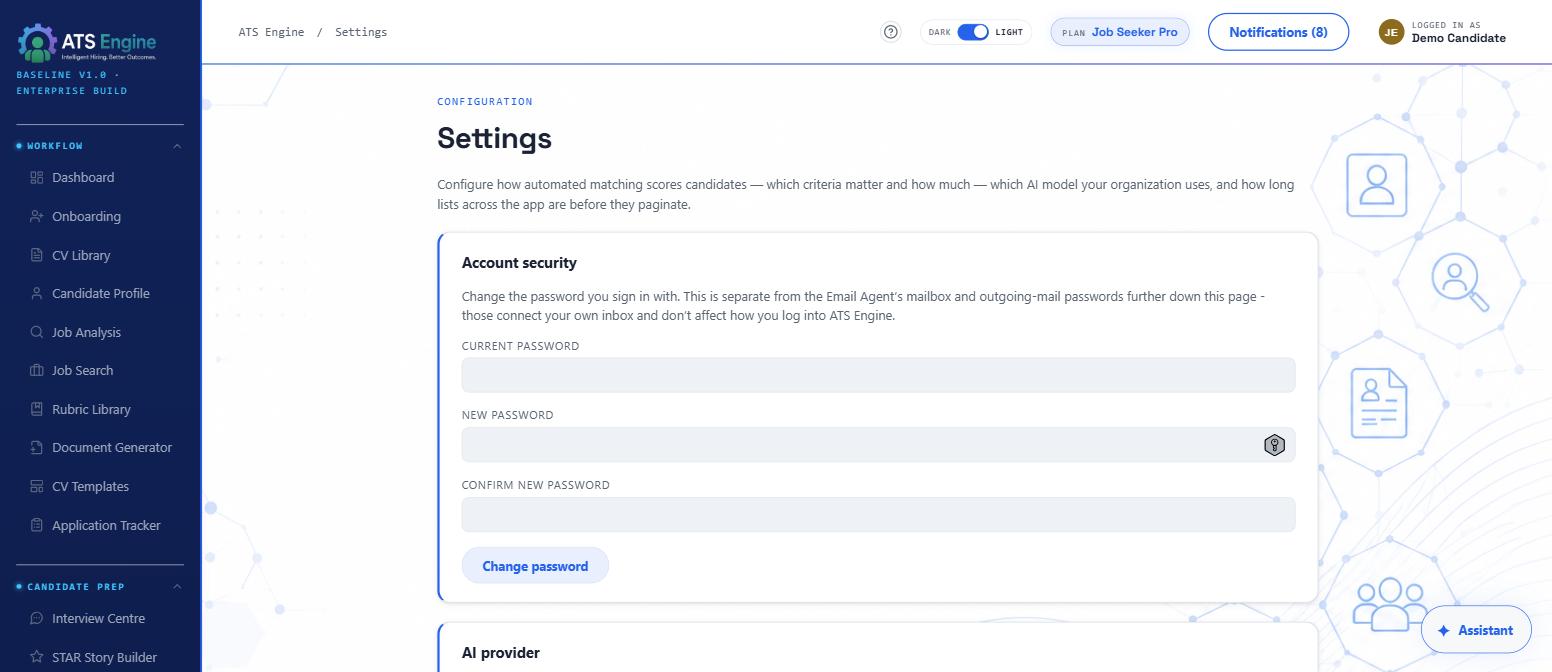
Task: Click the Confirm New Password field
Action: (x=878, y=514)
